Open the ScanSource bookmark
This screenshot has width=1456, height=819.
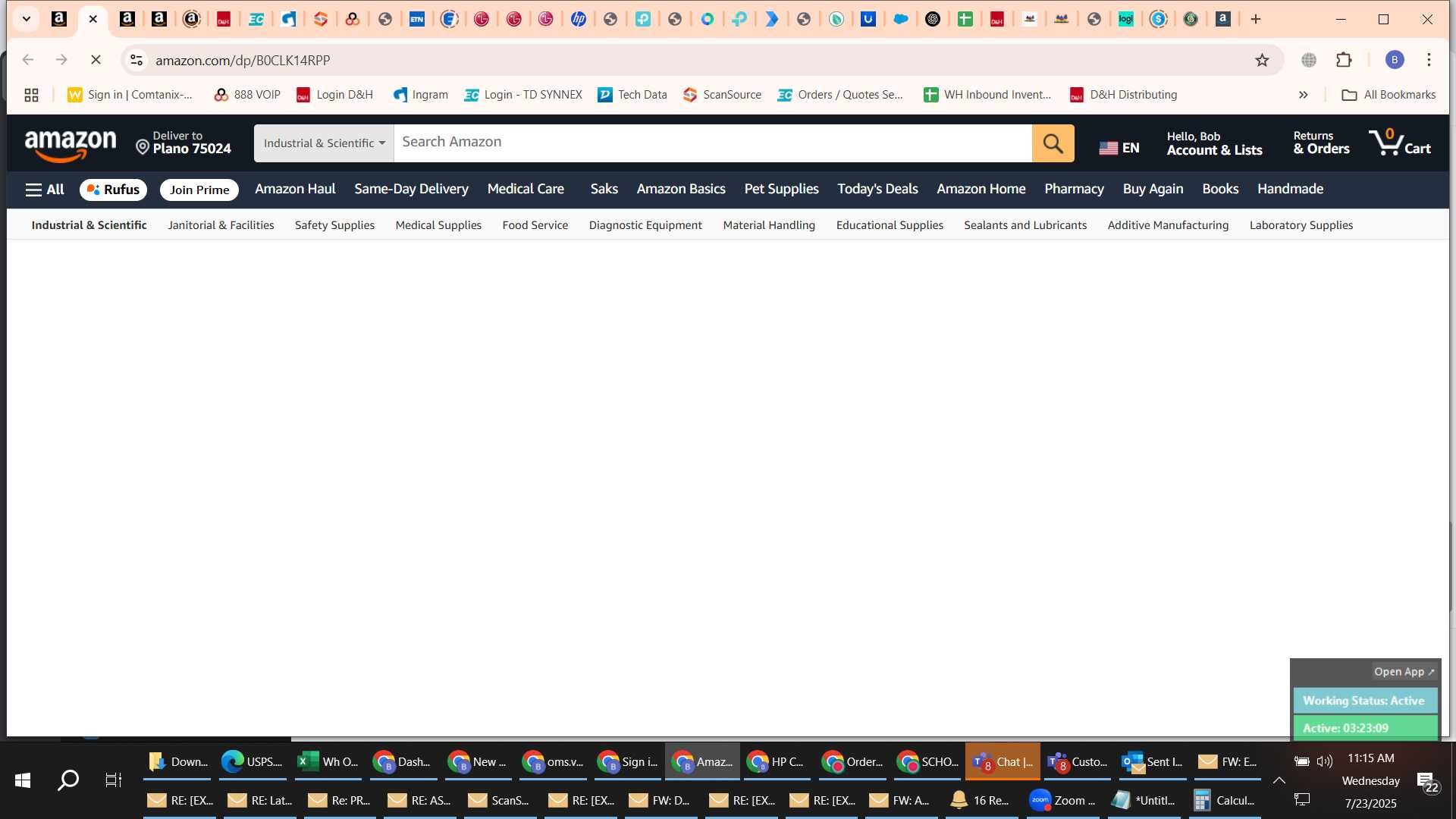(x=722, y=95)
